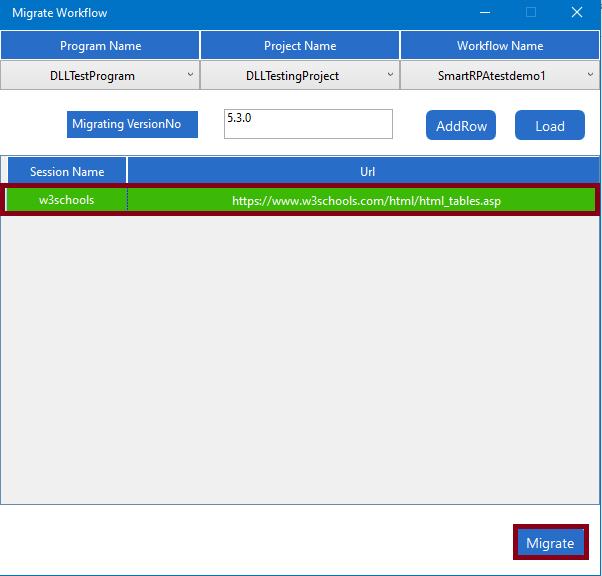This screenshot has height=576, width=602.
Task: Click the Project Name header
Action: [300, 46]
